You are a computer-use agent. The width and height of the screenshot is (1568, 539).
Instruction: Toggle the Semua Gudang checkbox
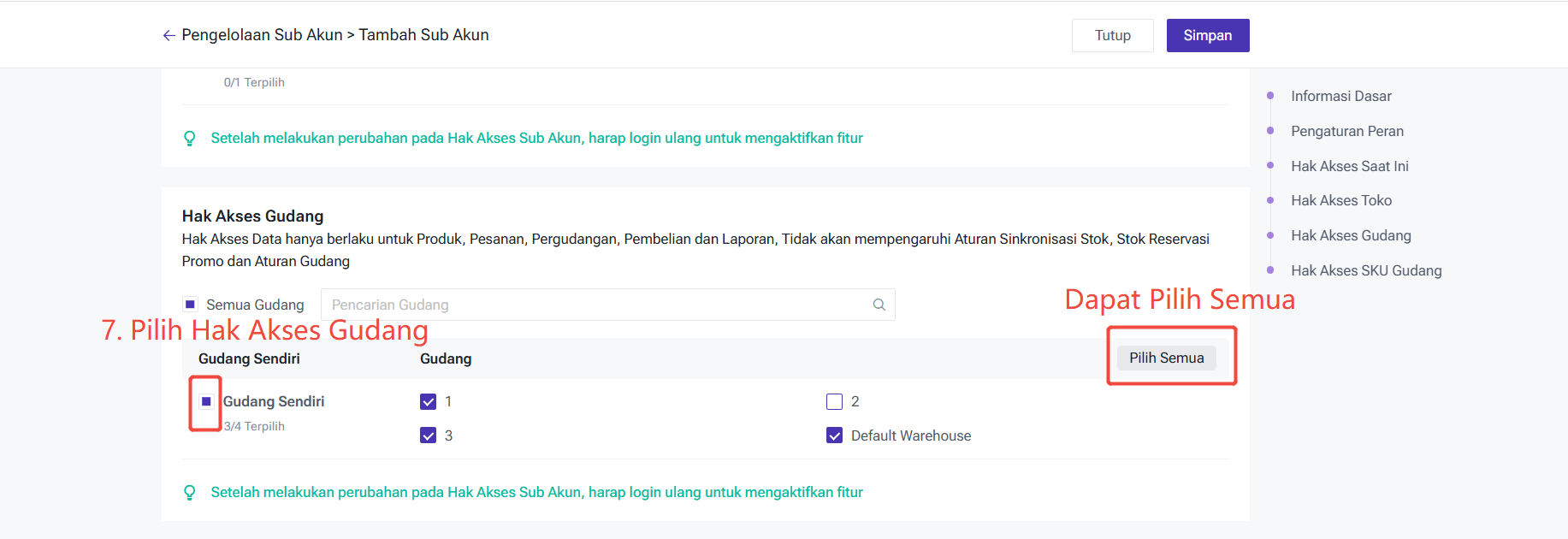pos(190,305)
